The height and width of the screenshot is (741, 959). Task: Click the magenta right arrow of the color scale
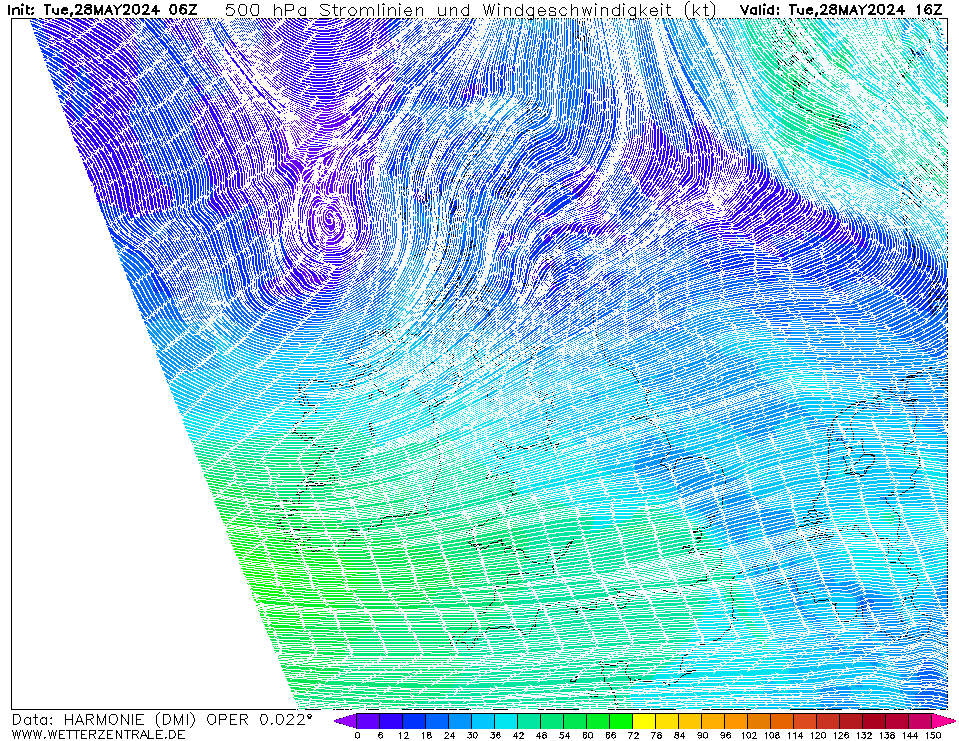pyautogui.click(x=942, y=721)
